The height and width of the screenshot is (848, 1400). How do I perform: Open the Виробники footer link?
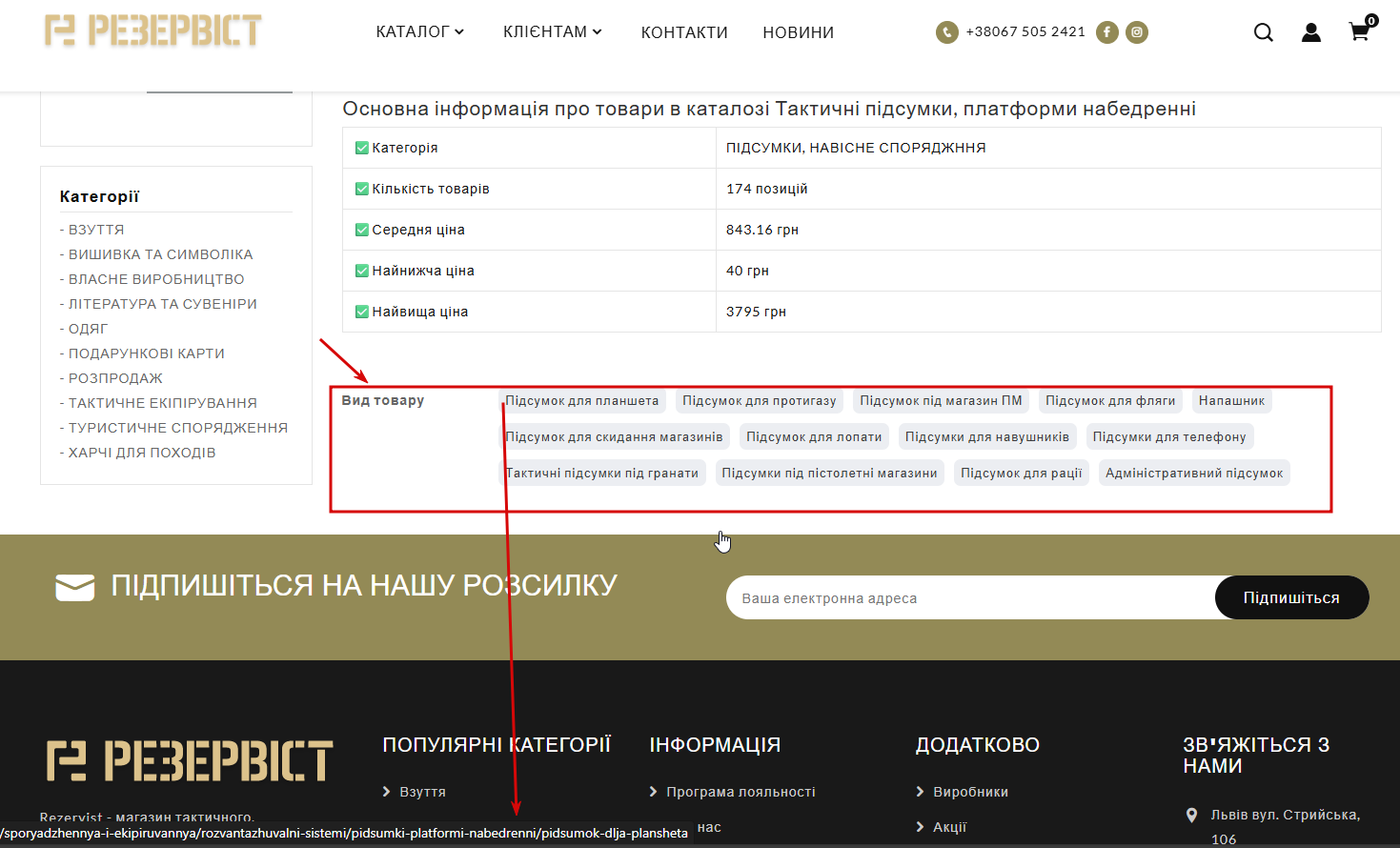pyautogui.click(x=970, y=792)
